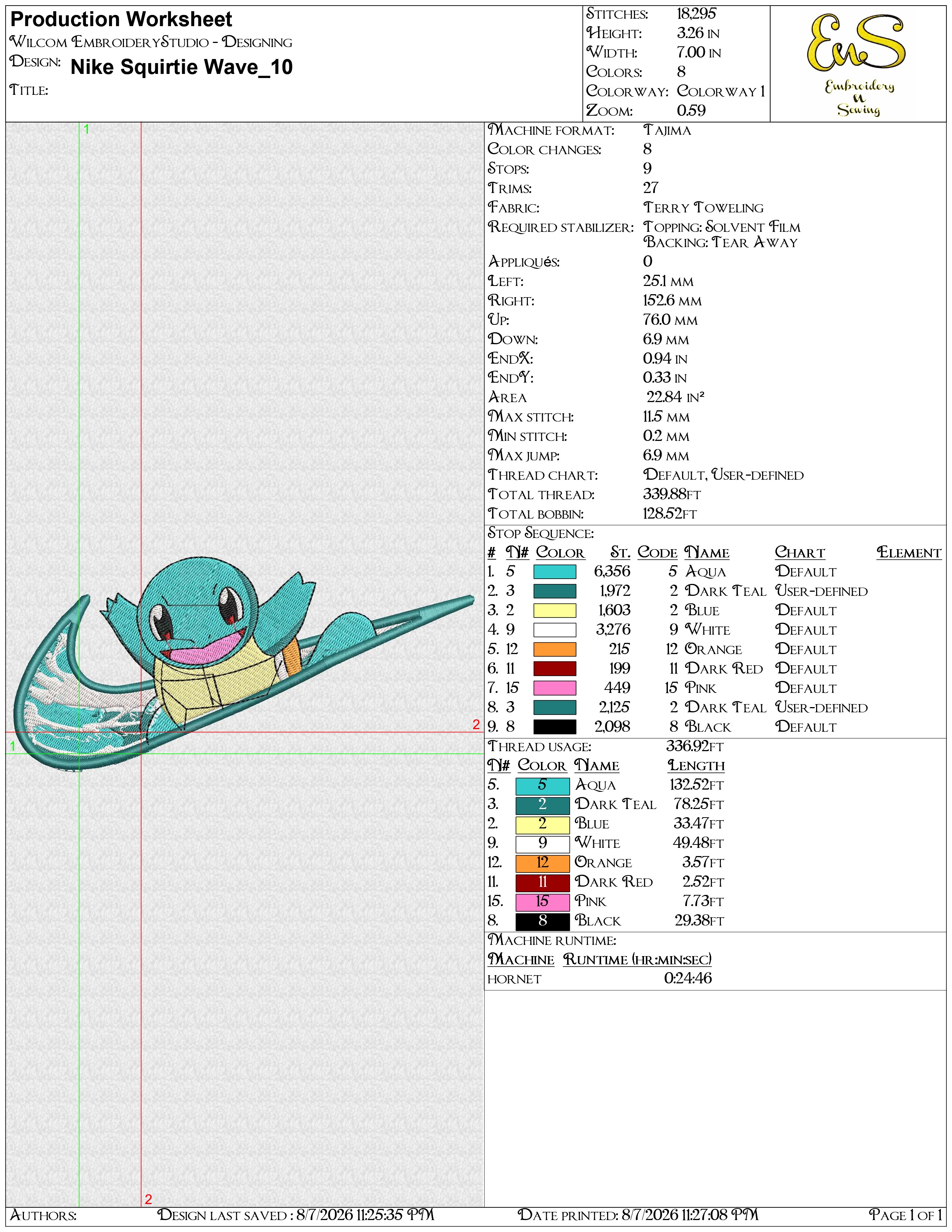Viewport: 952px width, 1232px height.
Task: Click the "Code" column header in Stop Sequence
Action: coord(657,553)
